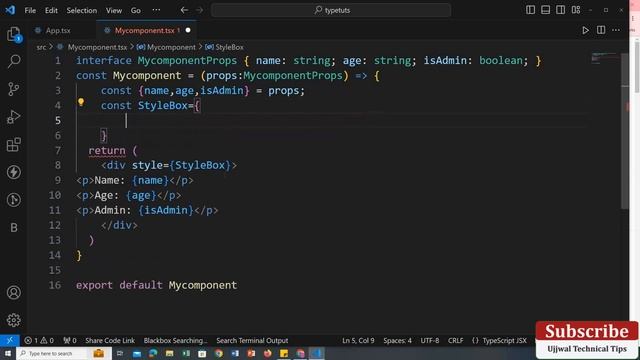Image resolution: width=640 pixels, height=360 pixels.
Task: Open the File menu
Action: coord(30,10)
